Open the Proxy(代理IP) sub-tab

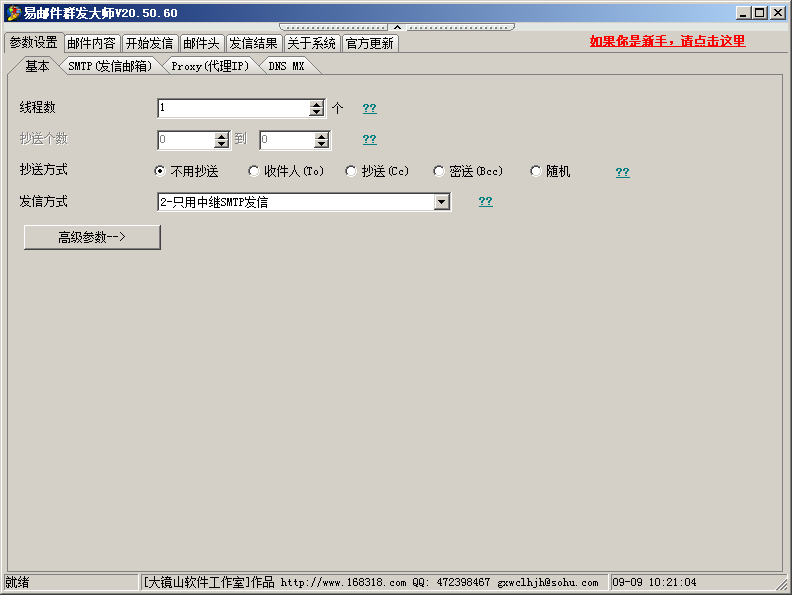click(210, 66)
